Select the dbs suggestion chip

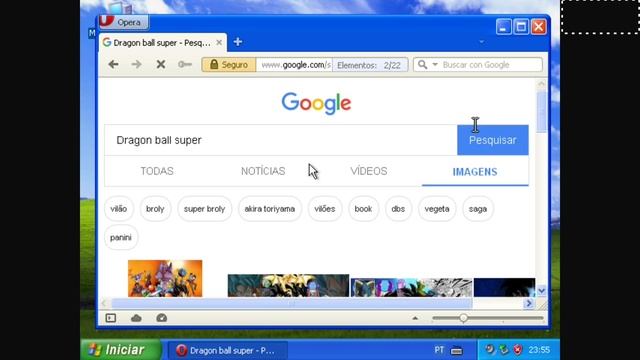(x=398, y=209)
